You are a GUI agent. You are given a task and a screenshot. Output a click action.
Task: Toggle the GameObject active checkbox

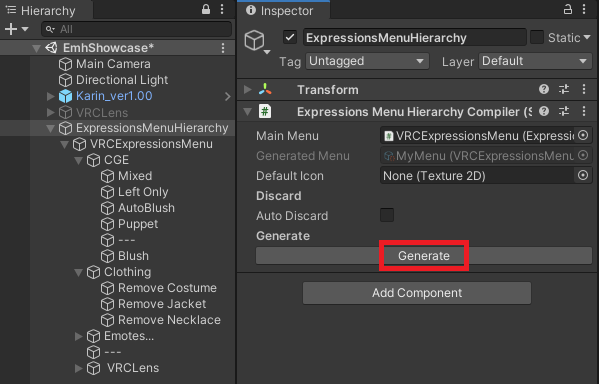[x=290, y=37]
